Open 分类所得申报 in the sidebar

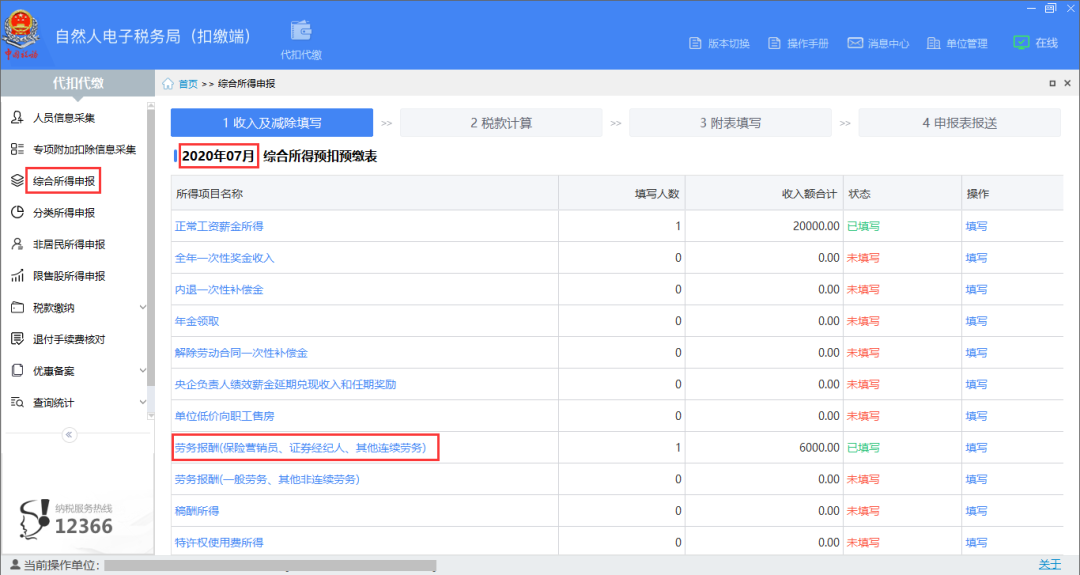tap(64, 213)
